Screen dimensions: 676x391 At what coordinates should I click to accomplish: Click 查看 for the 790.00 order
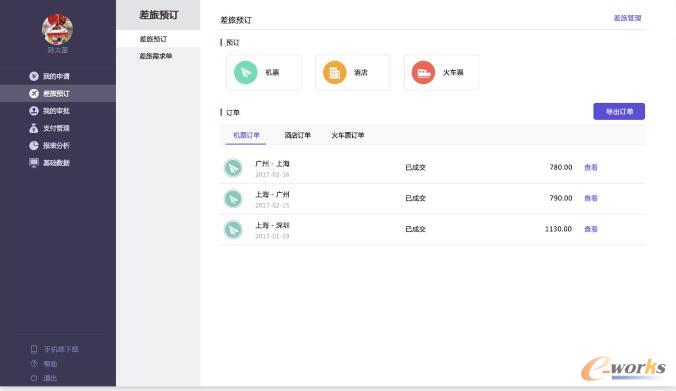tap(591, 198)
